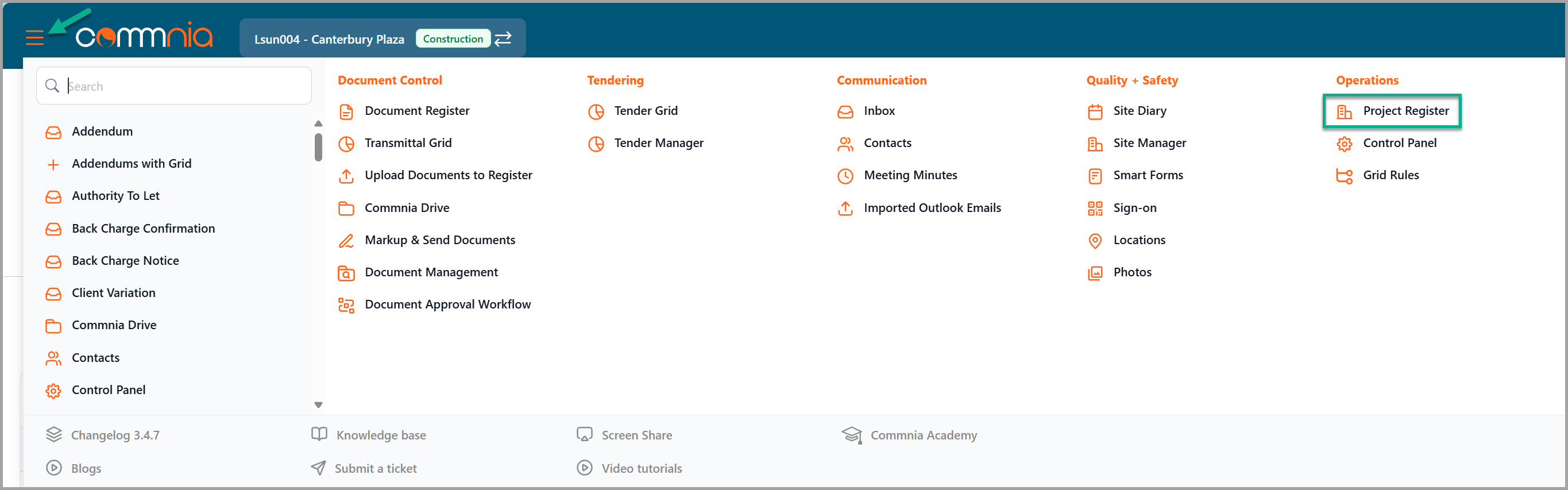Click the sidebar list scrollbar thumb
The width and height of the screenshot is (1568, 490).
(x=318, y=147)
